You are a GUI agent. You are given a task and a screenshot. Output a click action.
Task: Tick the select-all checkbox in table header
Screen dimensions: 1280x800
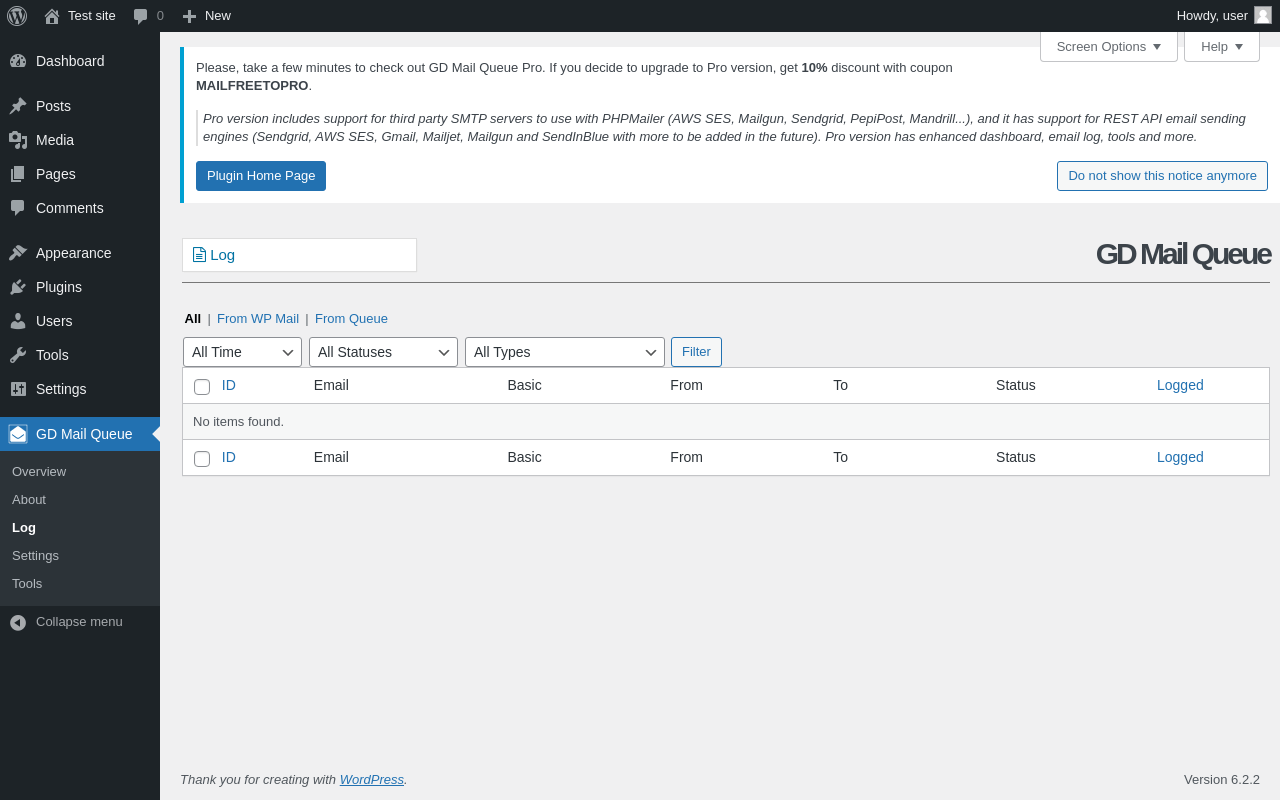point(202,387)
